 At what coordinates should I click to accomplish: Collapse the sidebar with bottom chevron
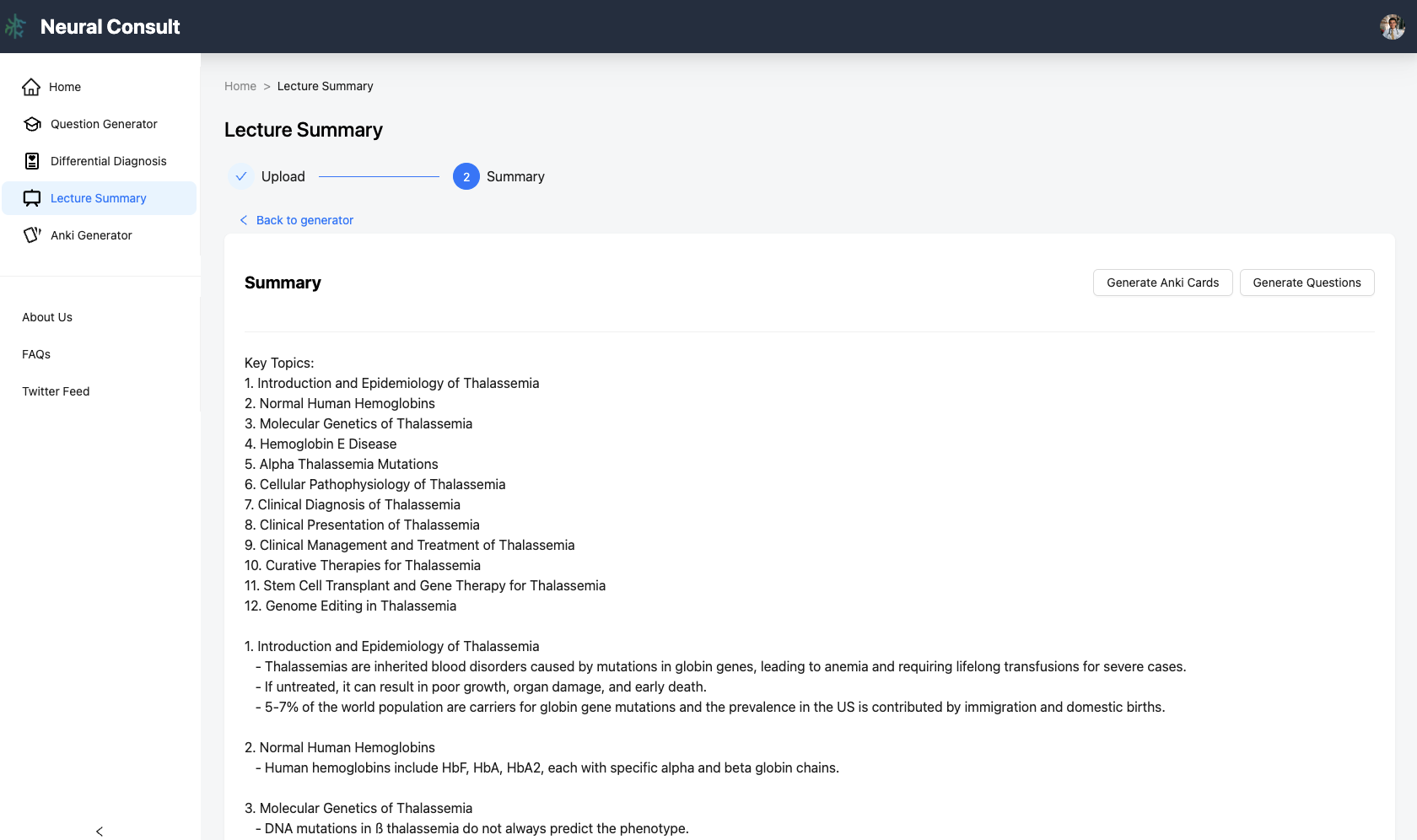100,832
